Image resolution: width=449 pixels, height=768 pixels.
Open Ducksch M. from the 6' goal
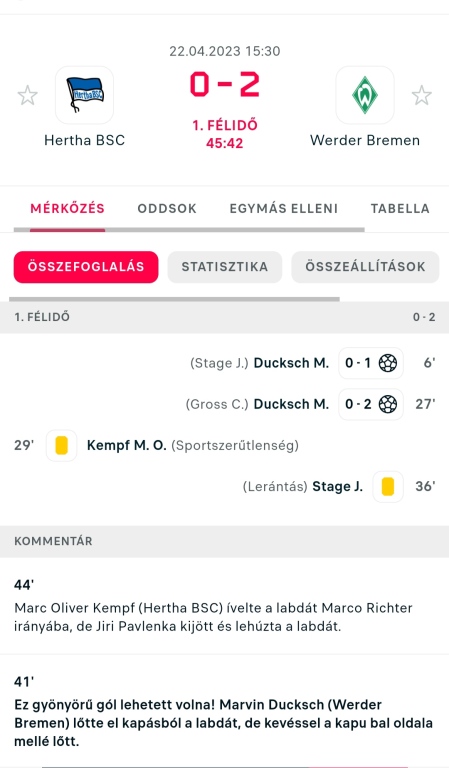click(x=291, y=363)
